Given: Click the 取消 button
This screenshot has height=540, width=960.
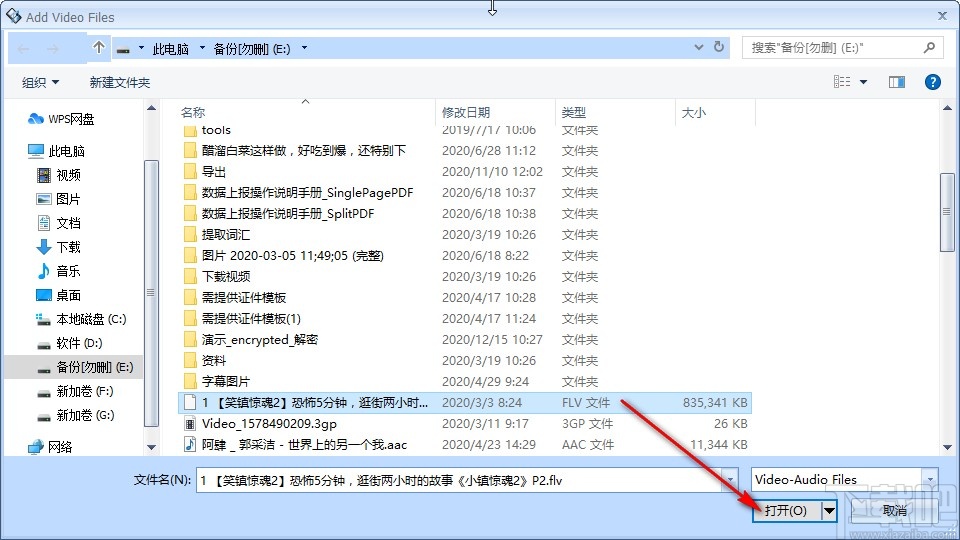Looking at the screenshot, I should point(894,510).
